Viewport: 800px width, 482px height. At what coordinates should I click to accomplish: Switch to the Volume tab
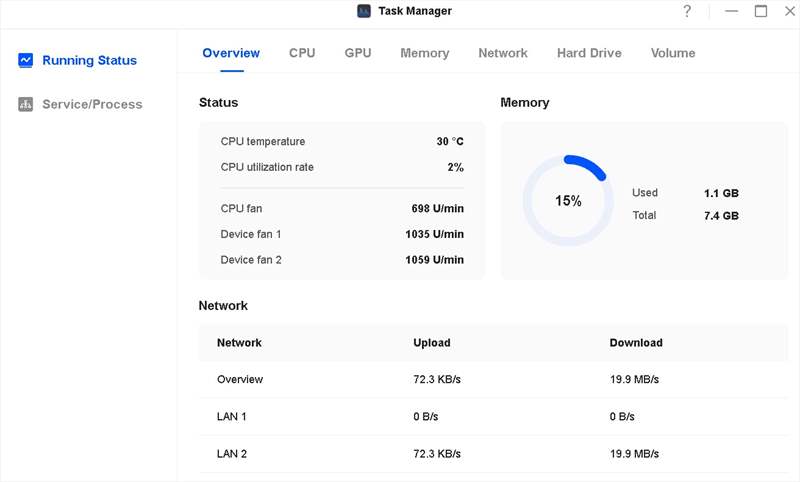pyautogui.click(x=673, y=53)
